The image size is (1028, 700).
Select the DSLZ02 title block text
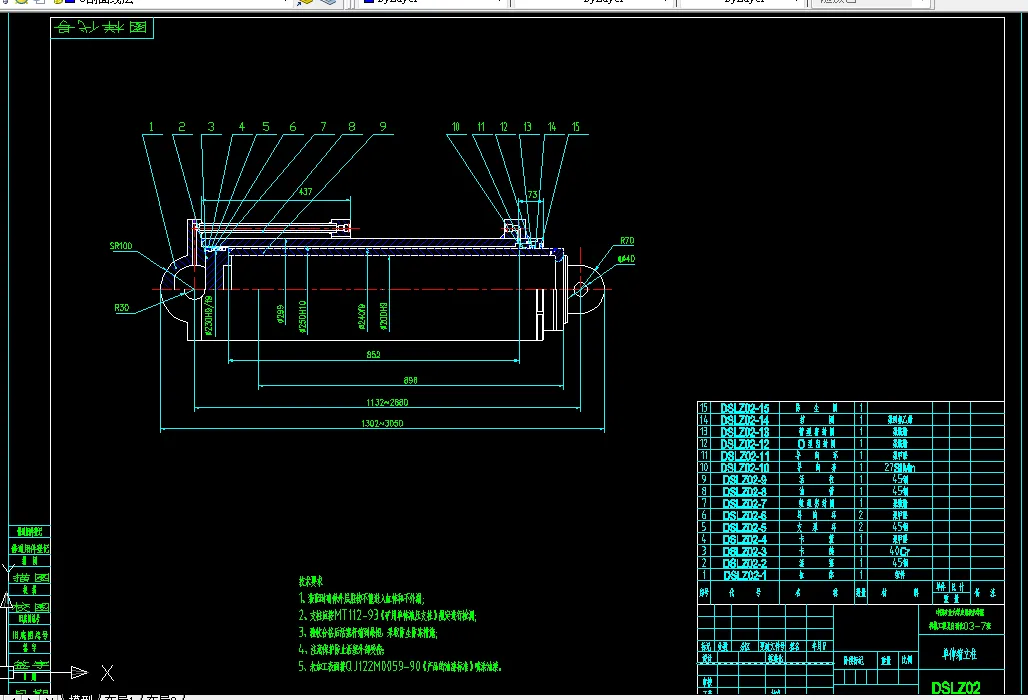(x=957, y=688)
